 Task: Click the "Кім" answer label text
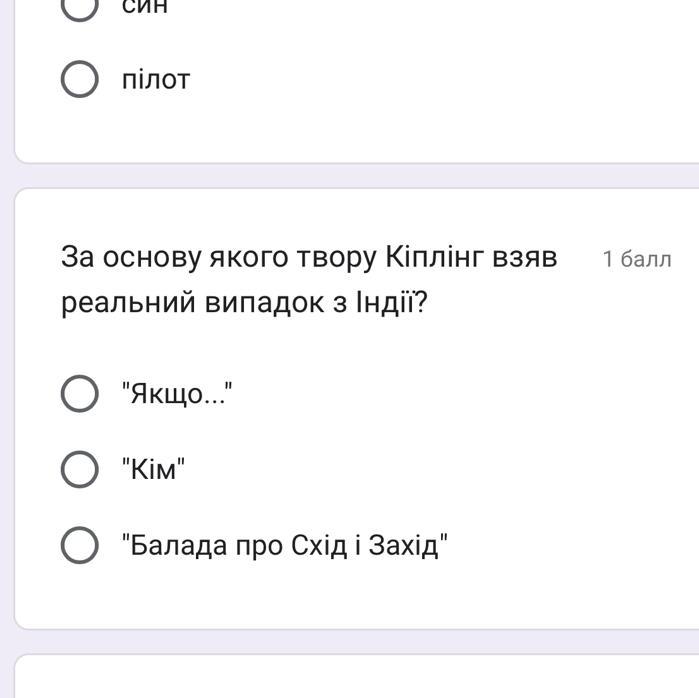pyautogui.click(x=154, y=469)
